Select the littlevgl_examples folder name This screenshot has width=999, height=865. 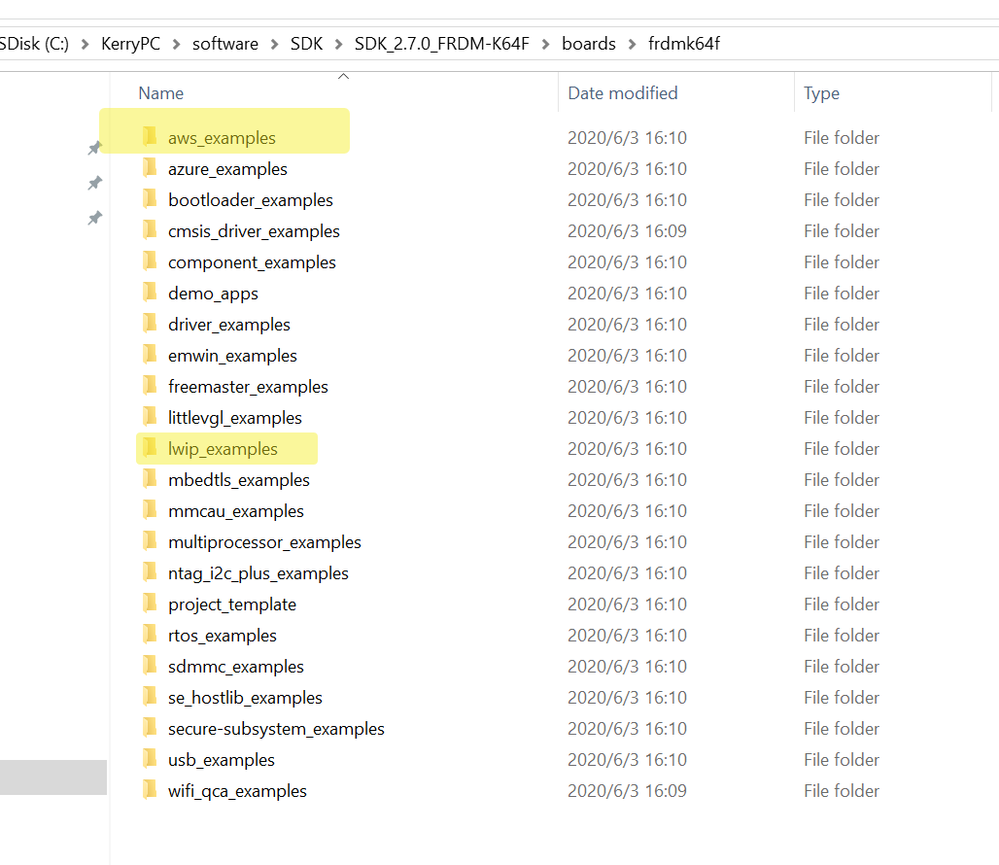234,418
